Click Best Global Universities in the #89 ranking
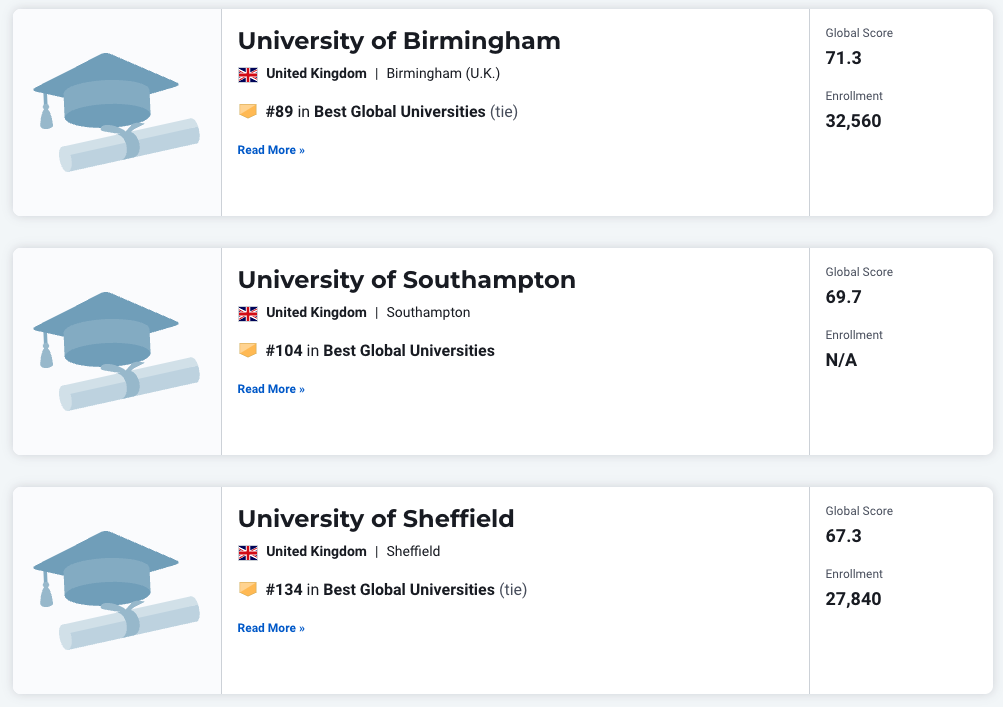This screenshot has height=707, width=1003. click(x=400, y=111)
